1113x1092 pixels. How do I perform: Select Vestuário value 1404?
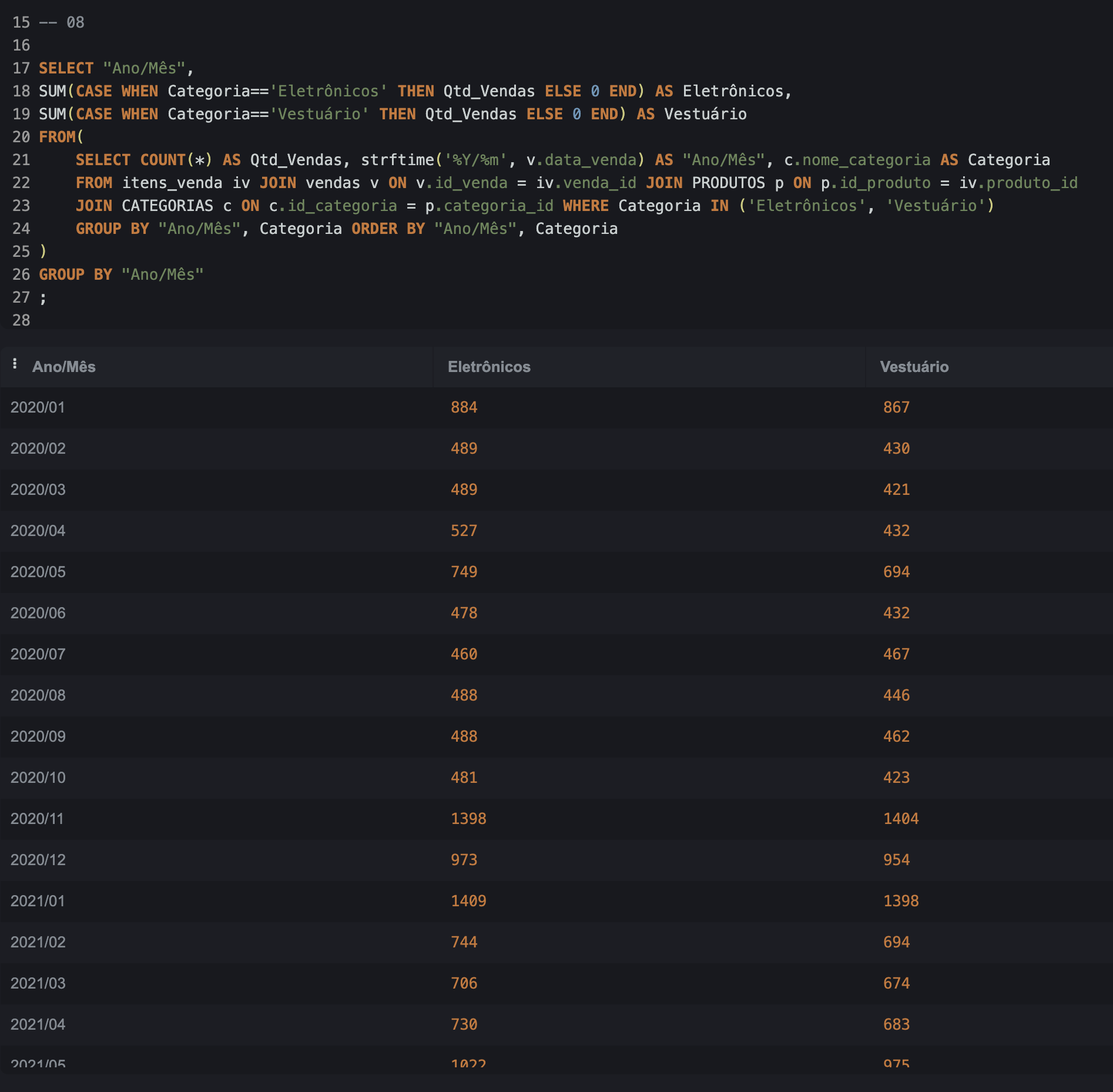point(901,819)
